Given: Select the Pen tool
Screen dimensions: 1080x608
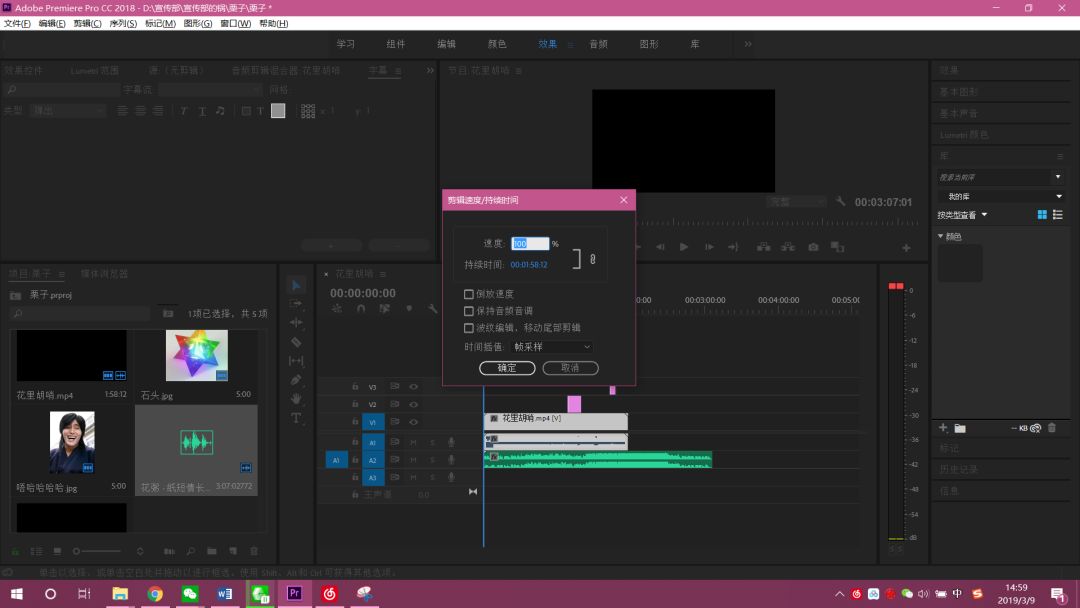Looking at the screenshot, I should [x=296, y=380].
